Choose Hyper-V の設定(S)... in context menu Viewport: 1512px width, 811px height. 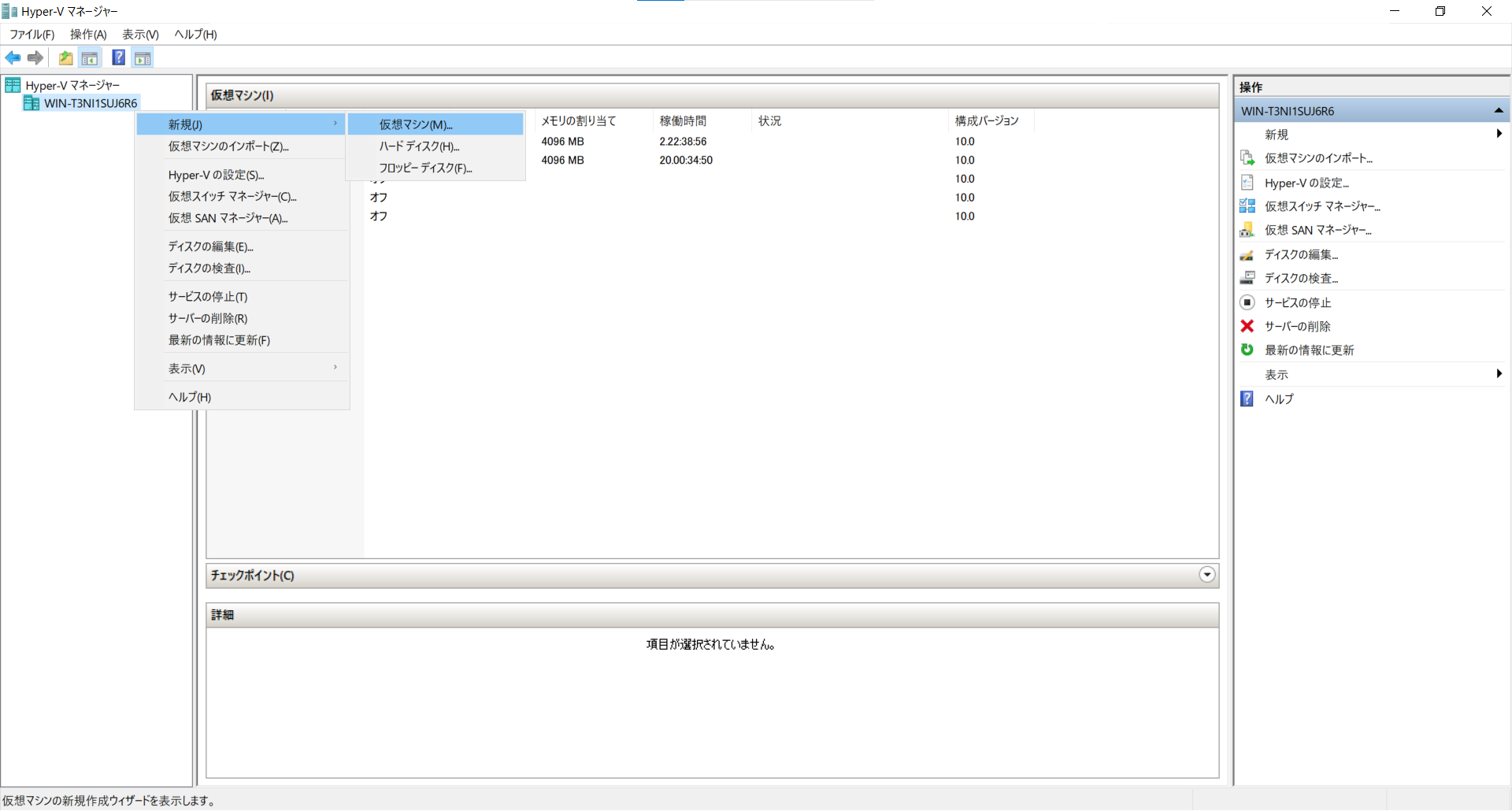(x=242, y=175)
